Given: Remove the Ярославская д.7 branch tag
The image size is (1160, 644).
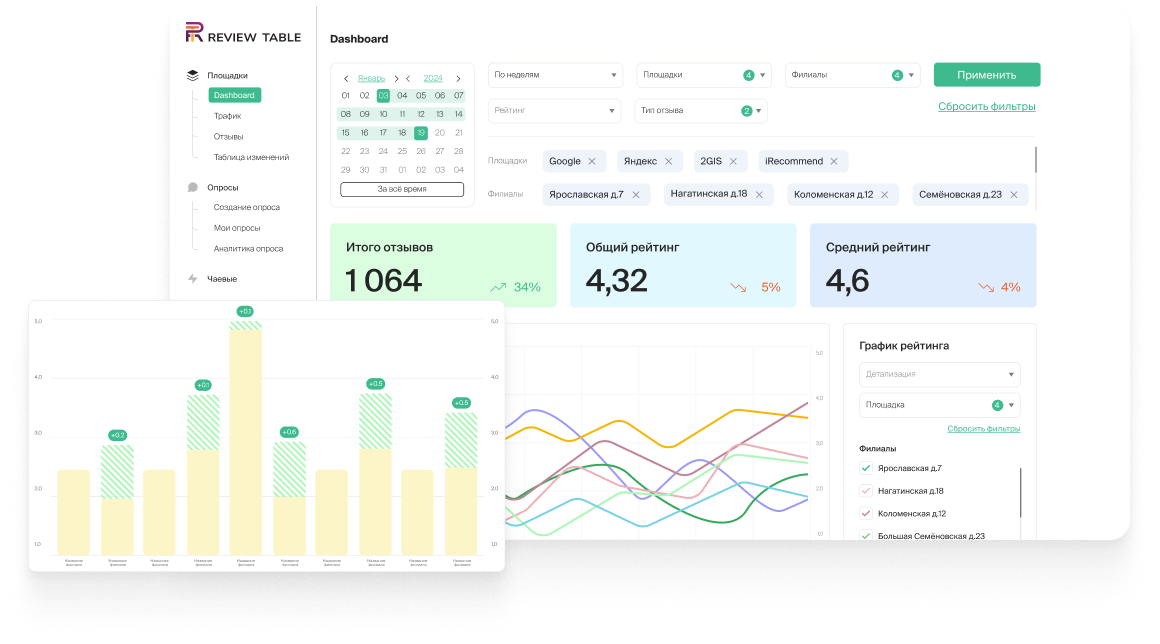Looking at the screenshot, I should [635, 195].
